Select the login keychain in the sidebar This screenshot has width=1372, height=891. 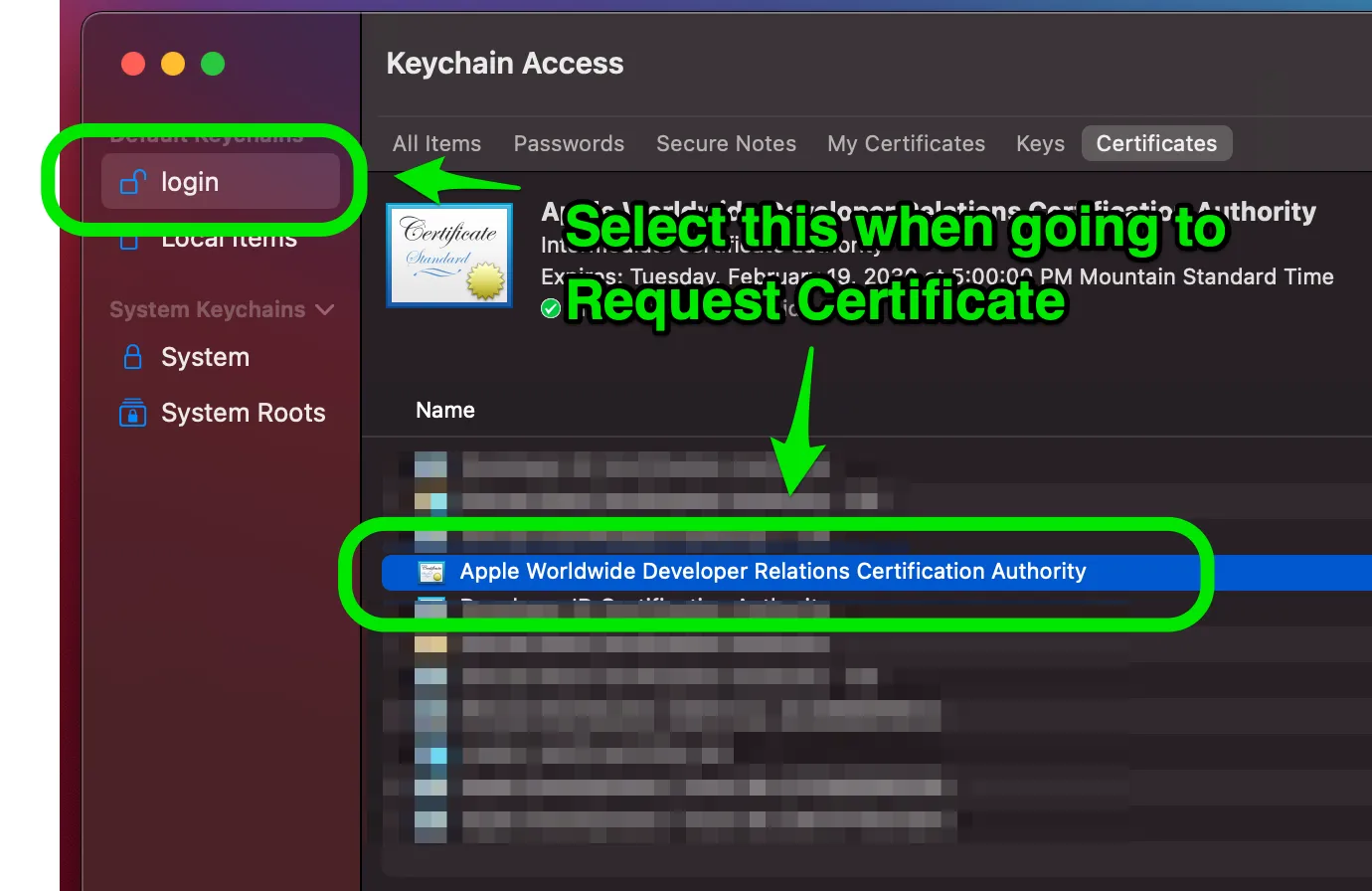(221, 182)
